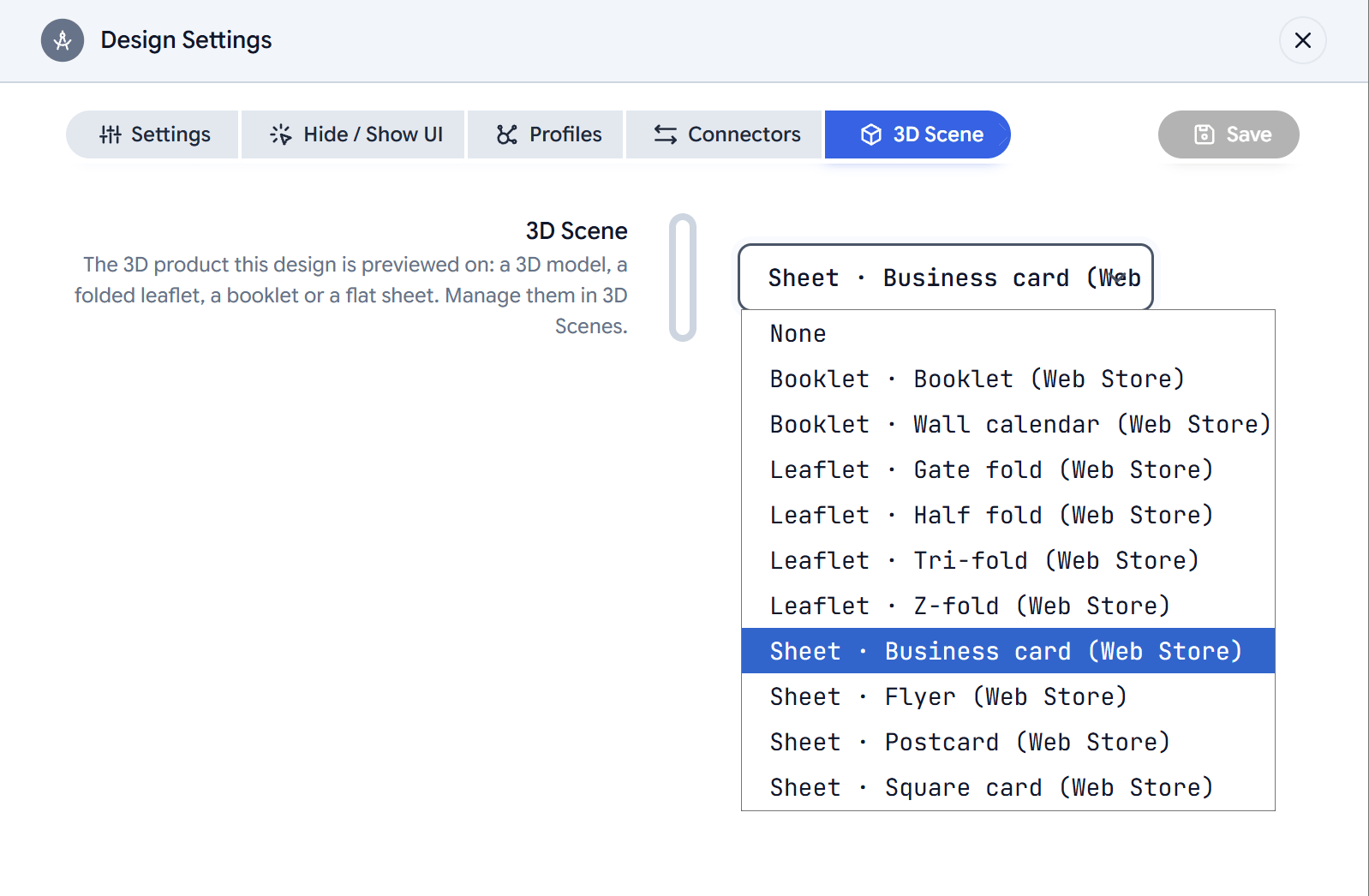Screen dimensions: 1369x896
Task: Open the Hide / Show UI tab
Action: pyautogui.click(x=353, y=134)
